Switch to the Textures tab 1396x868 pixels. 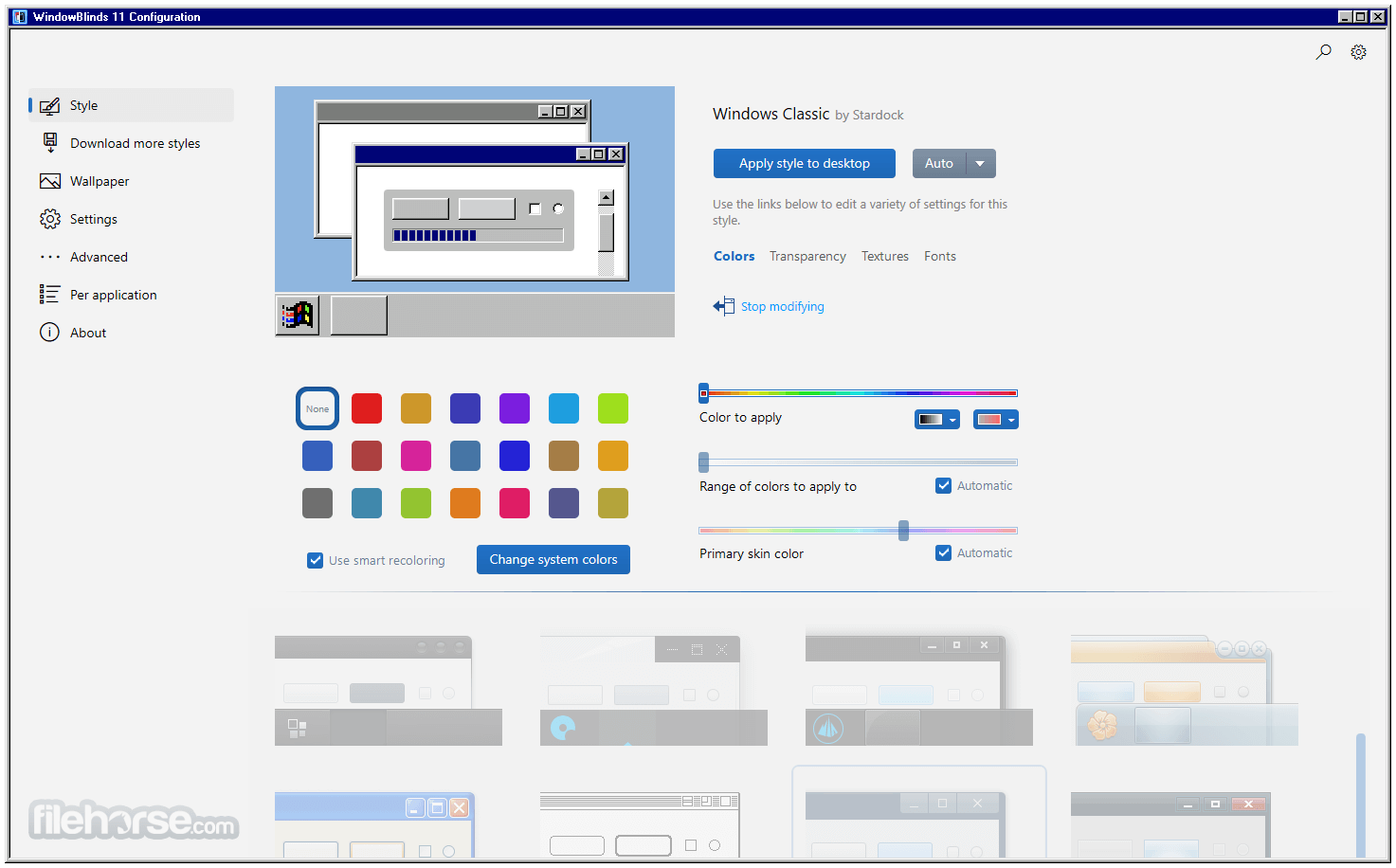coord(885,256)
